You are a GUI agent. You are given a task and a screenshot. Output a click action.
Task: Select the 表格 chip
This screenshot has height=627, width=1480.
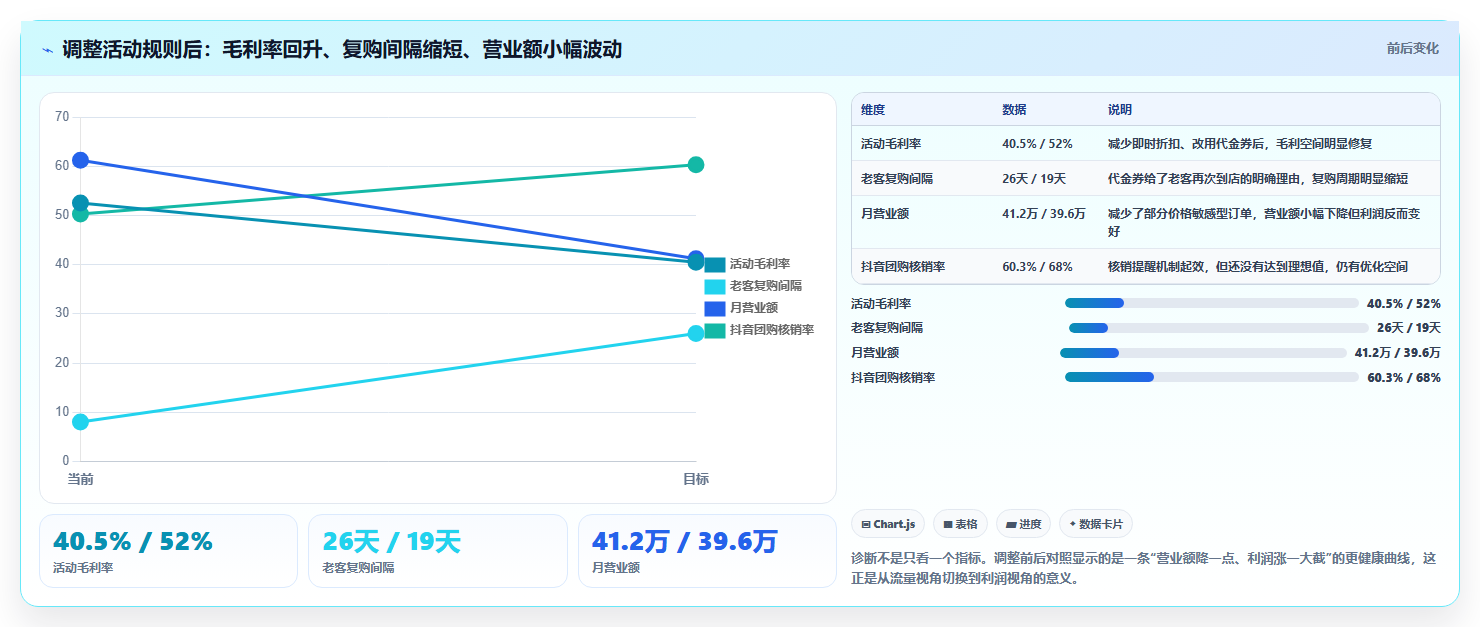(x=960, y=524)
